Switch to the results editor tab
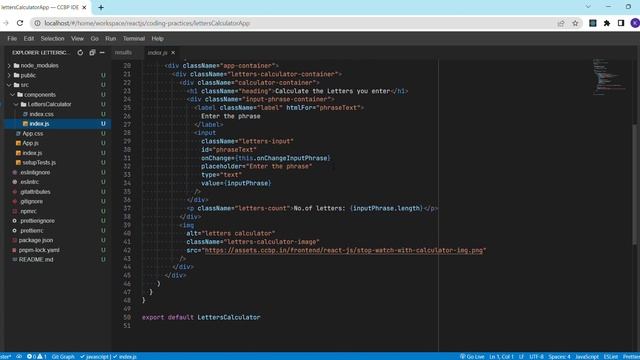The width and height of the screenshot is (640, 360). pos(123,53)
